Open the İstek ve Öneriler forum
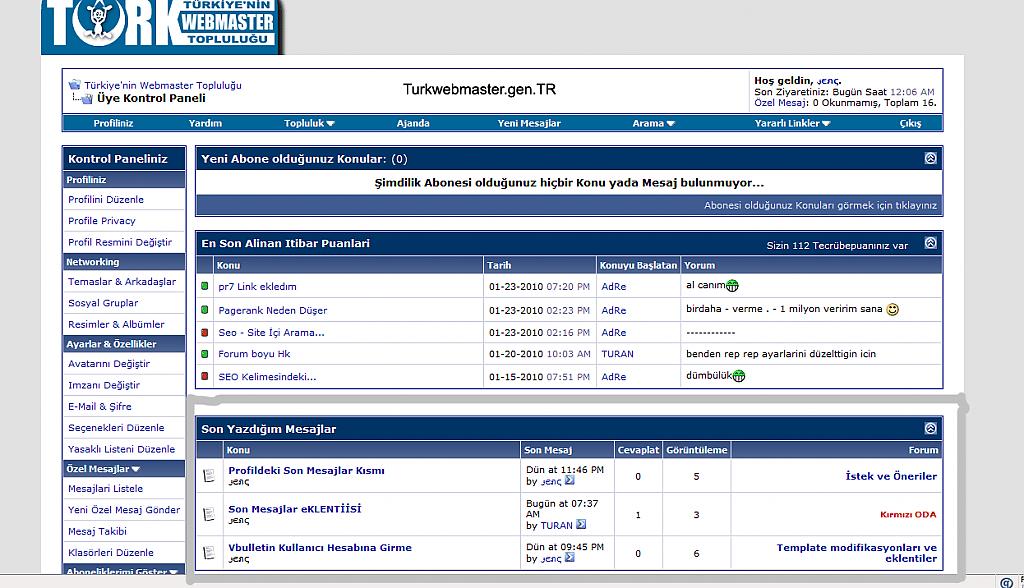Screen dimensions: 1024x588 pos(891,476)
